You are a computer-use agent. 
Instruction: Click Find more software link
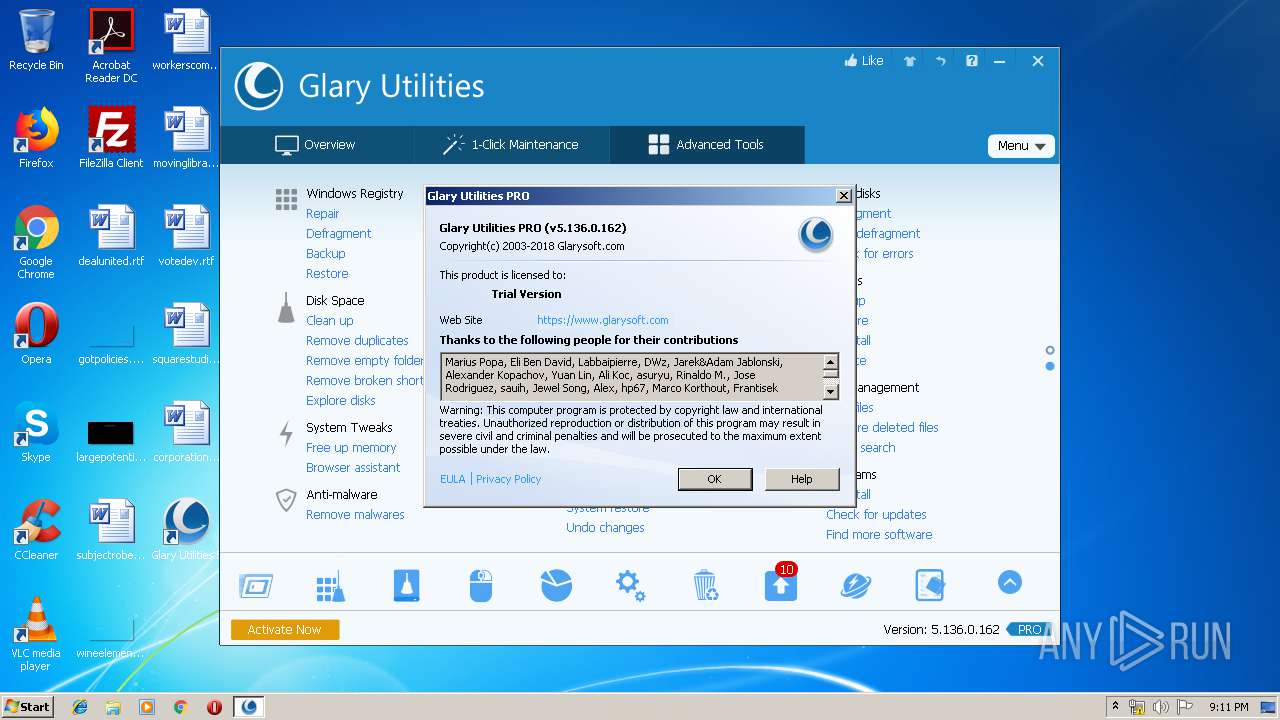pos(879,535)
